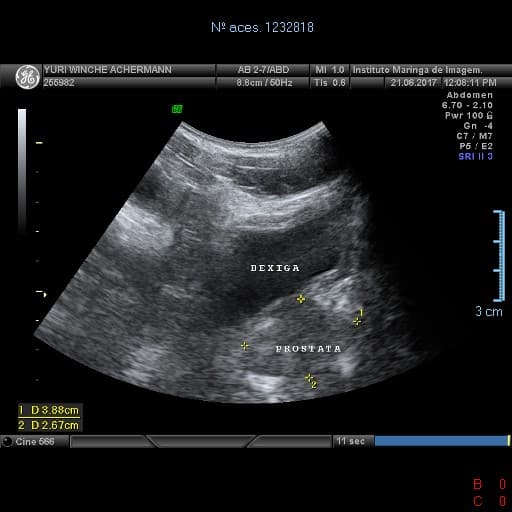This screenshot has width=512, height=512.
Task: Click the 8.8cm / 50Hz depth field
Action: pos(264,83)
